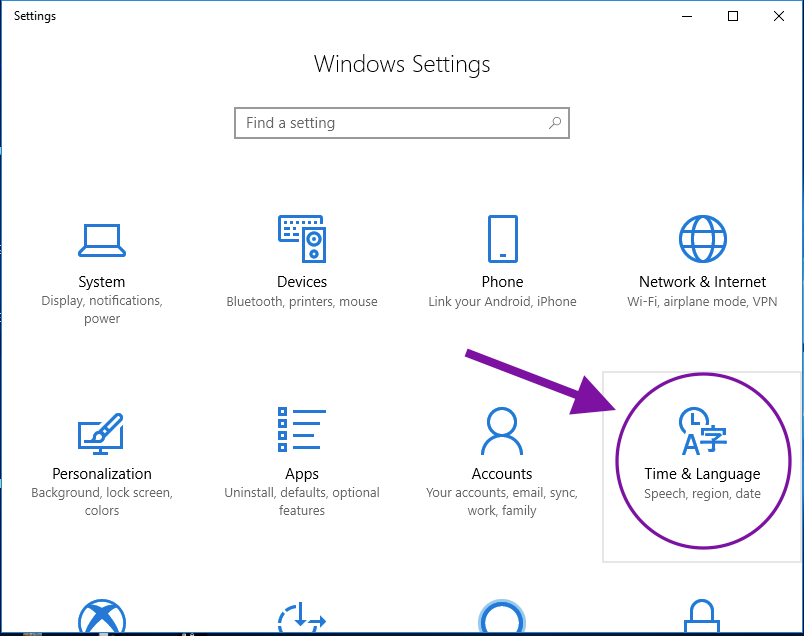Click 'Uninstall, defaults, optional features' description
The height and width of the screenshot is (636, 804).
point(302,502)
